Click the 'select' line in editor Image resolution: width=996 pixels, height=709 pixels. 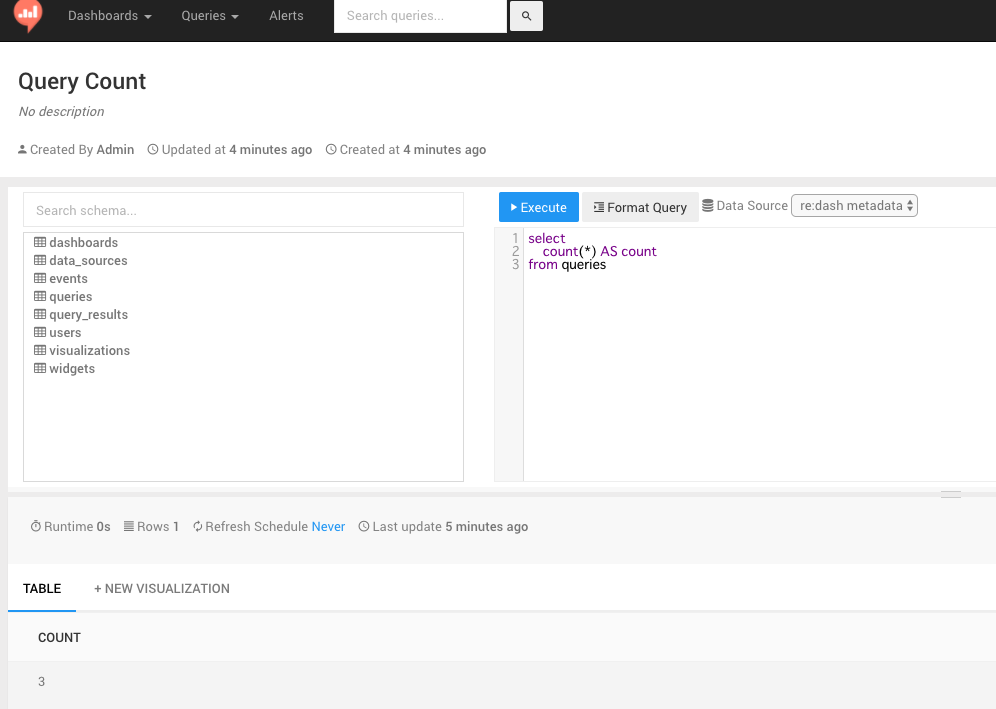click(546, 238)
